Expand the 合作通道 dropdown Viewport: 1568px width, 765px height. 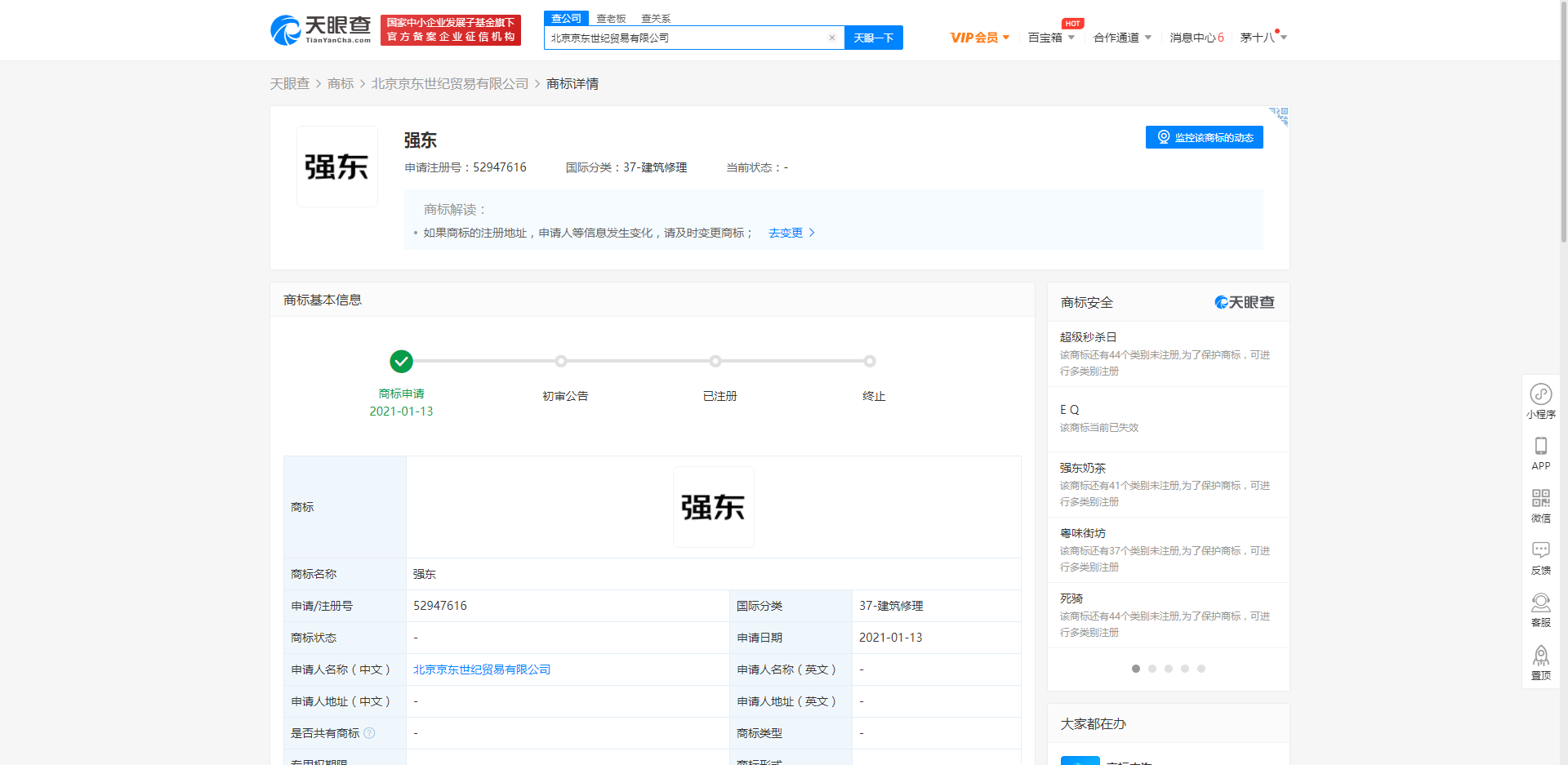click(x=1122, y=38)
